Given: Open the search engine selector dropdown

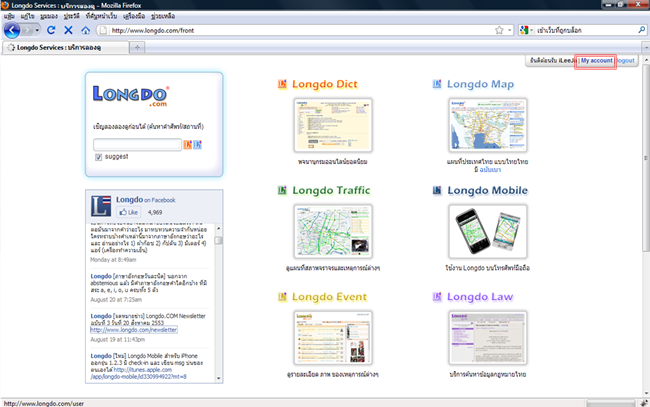Looking at the screenshot, I should click(x=526, y=30).
